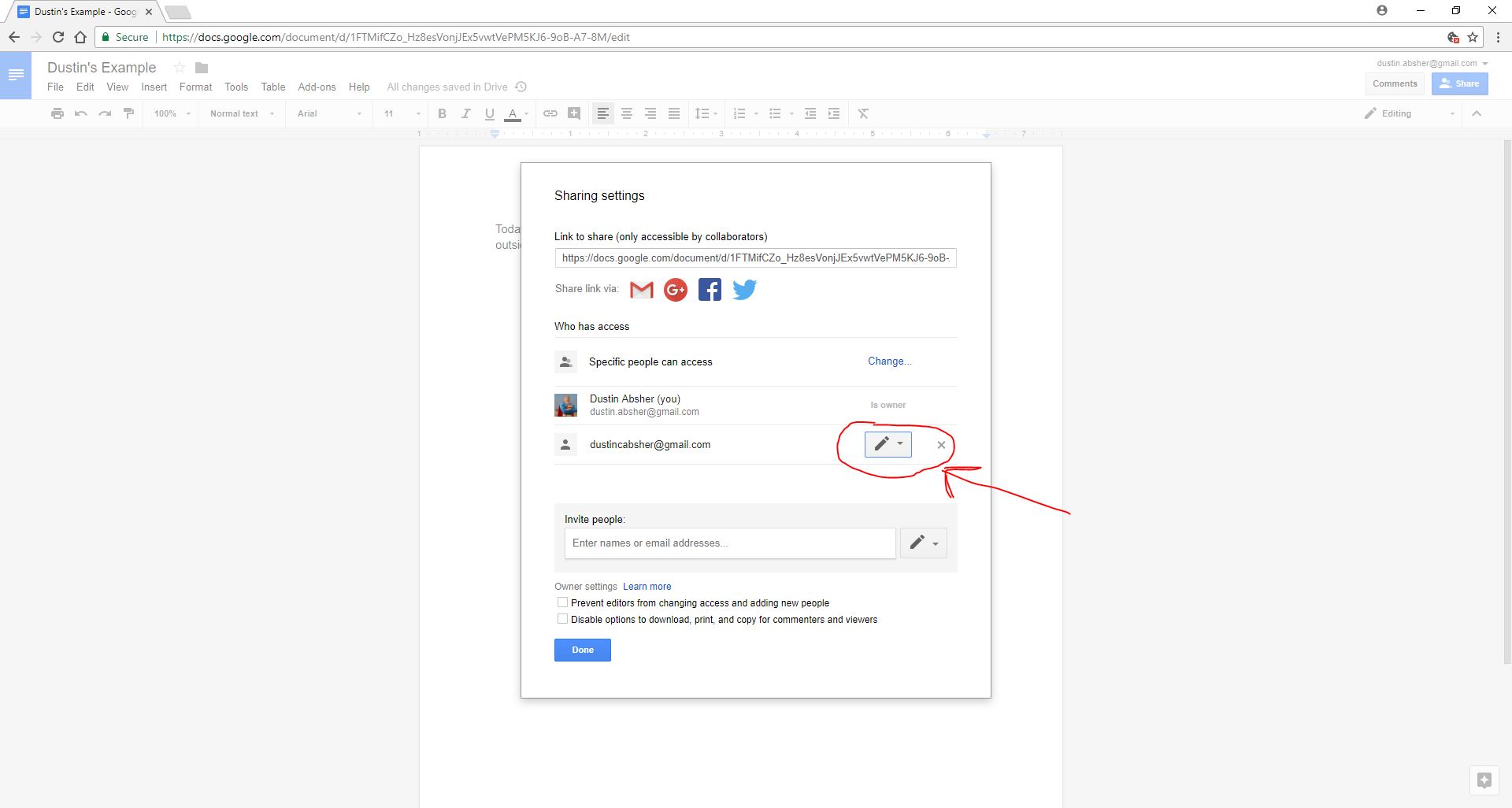Open Arial font dropdown
Screen dimensions: 1512x808
coord(329,113)
